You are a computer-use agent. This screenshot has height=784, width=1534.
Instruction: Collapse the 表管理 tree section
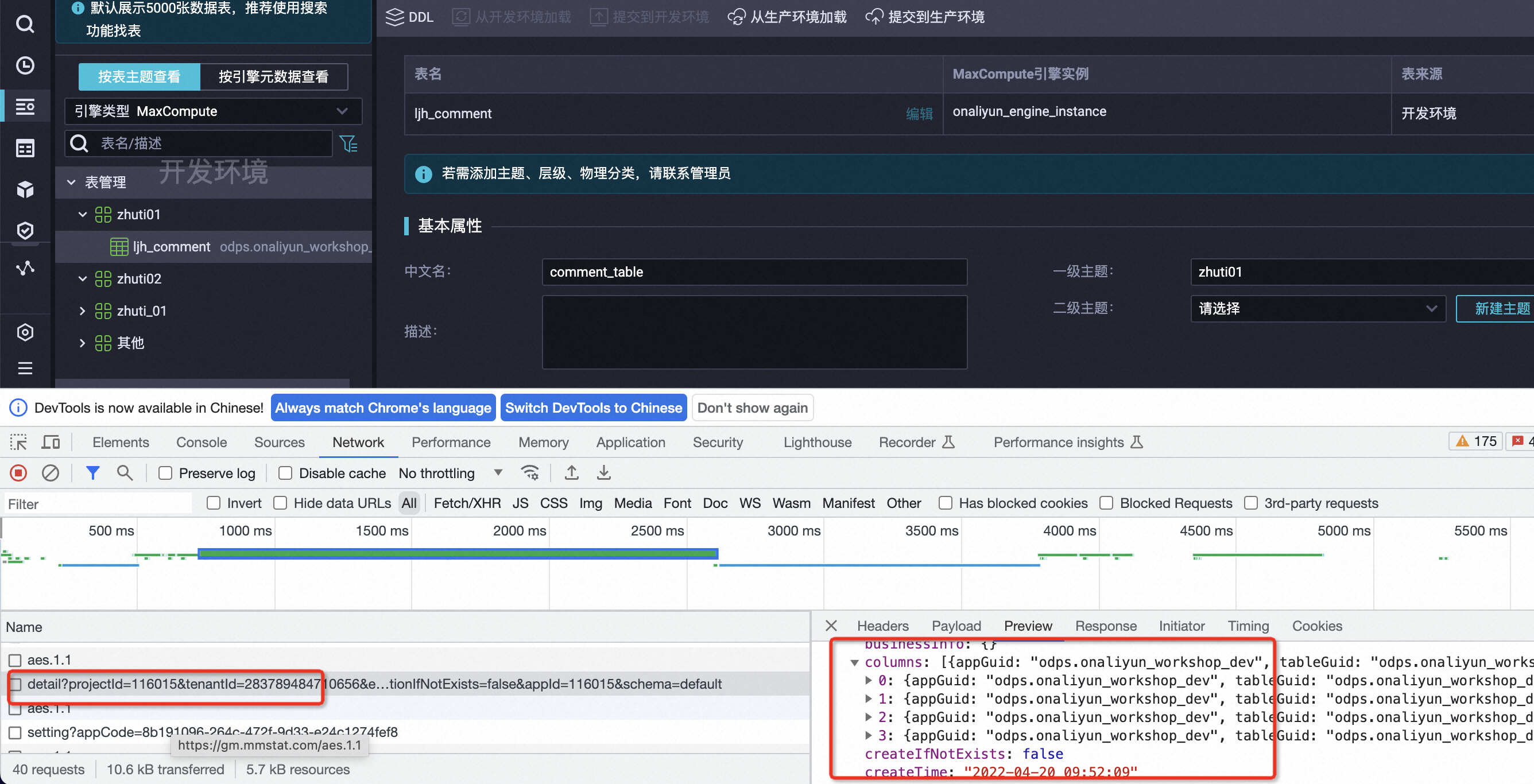pyautogui.click(x=71, y=182)
